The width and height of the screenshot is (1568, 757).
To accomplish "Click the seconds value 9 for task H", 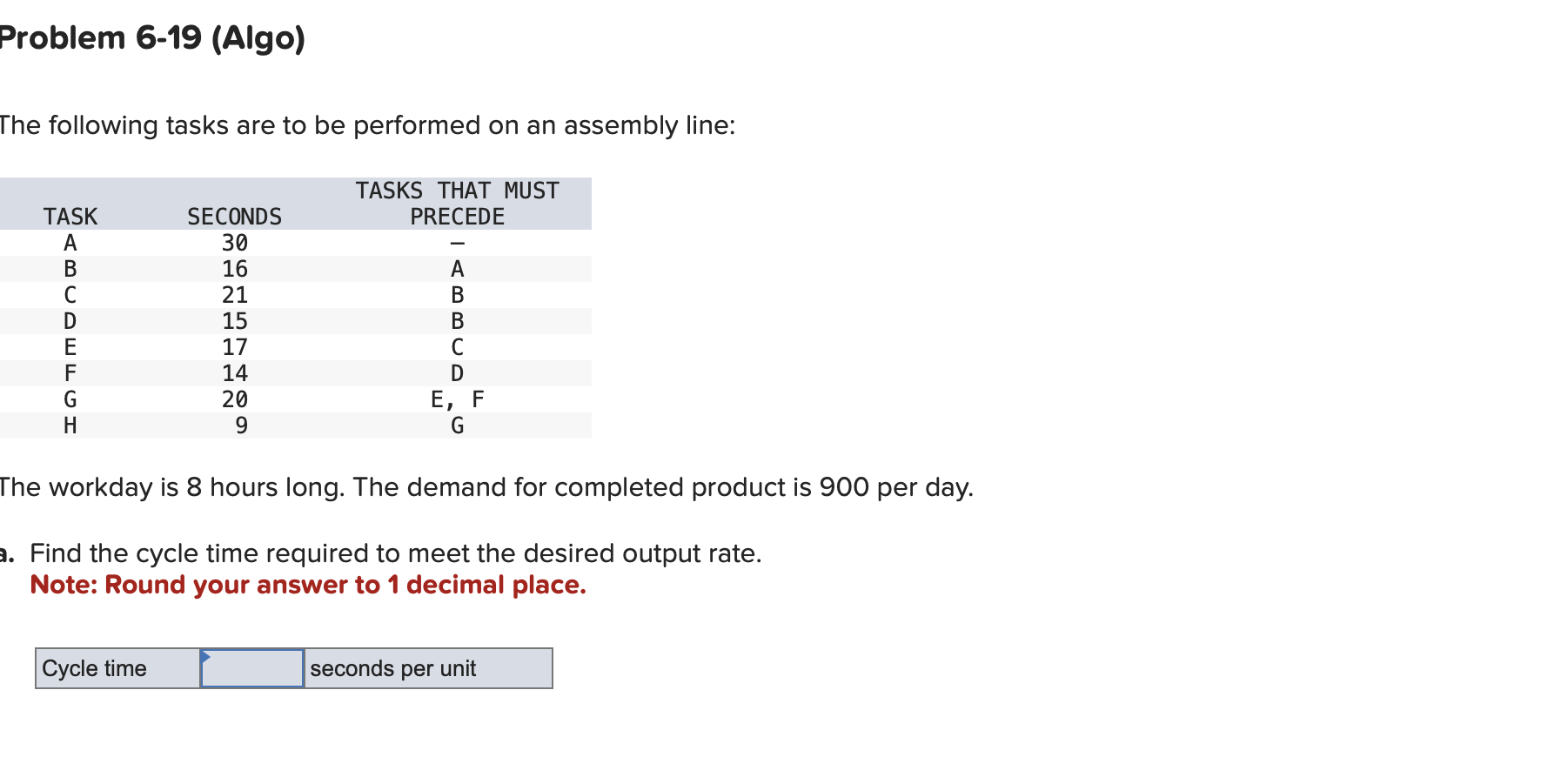I will pyautogui.click(x=241, y=425).
